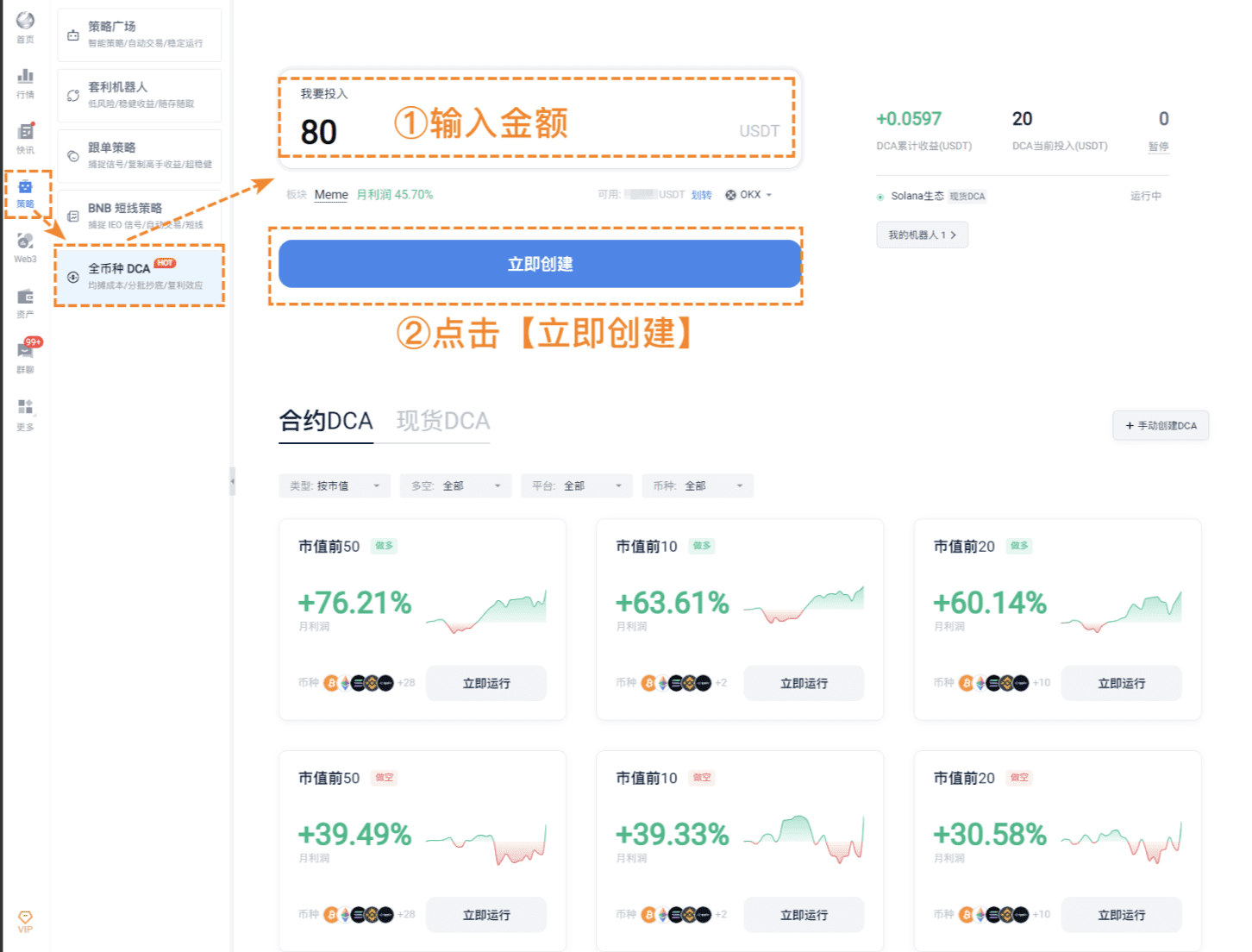Open the 群聊 chat icon with 99+ badge

tap(26, 351)
